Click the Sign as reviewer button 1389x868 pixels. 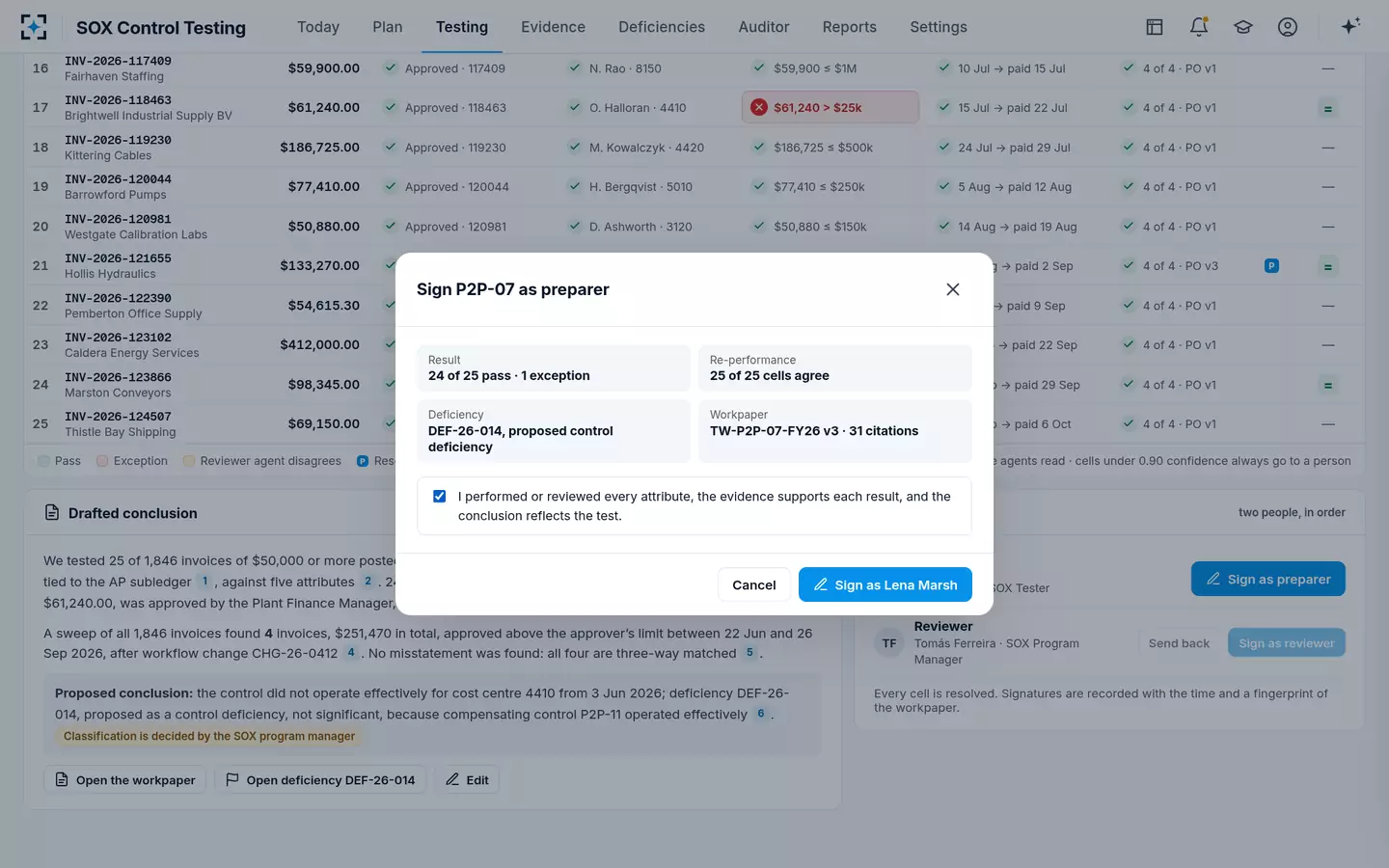[1287, 643]
